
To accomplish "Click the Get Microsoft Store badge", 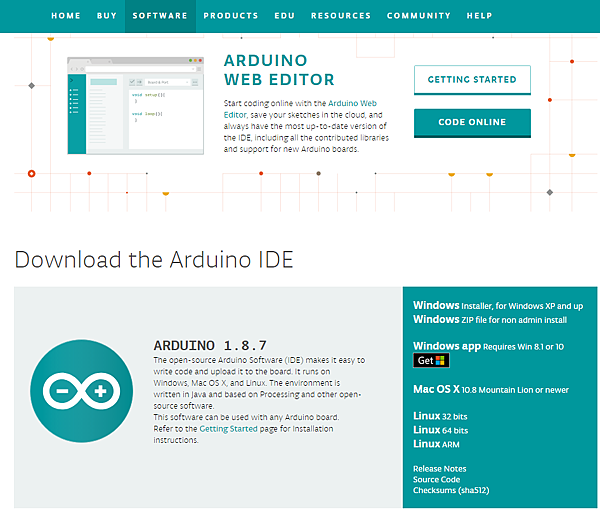I will coord(431,361).
